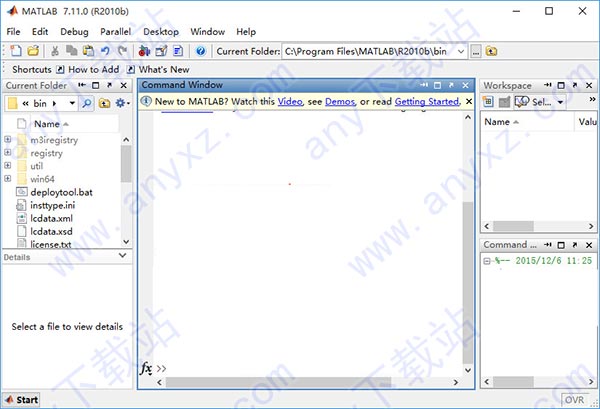Open GUIDE toolbar icon

tap(161, 51)
